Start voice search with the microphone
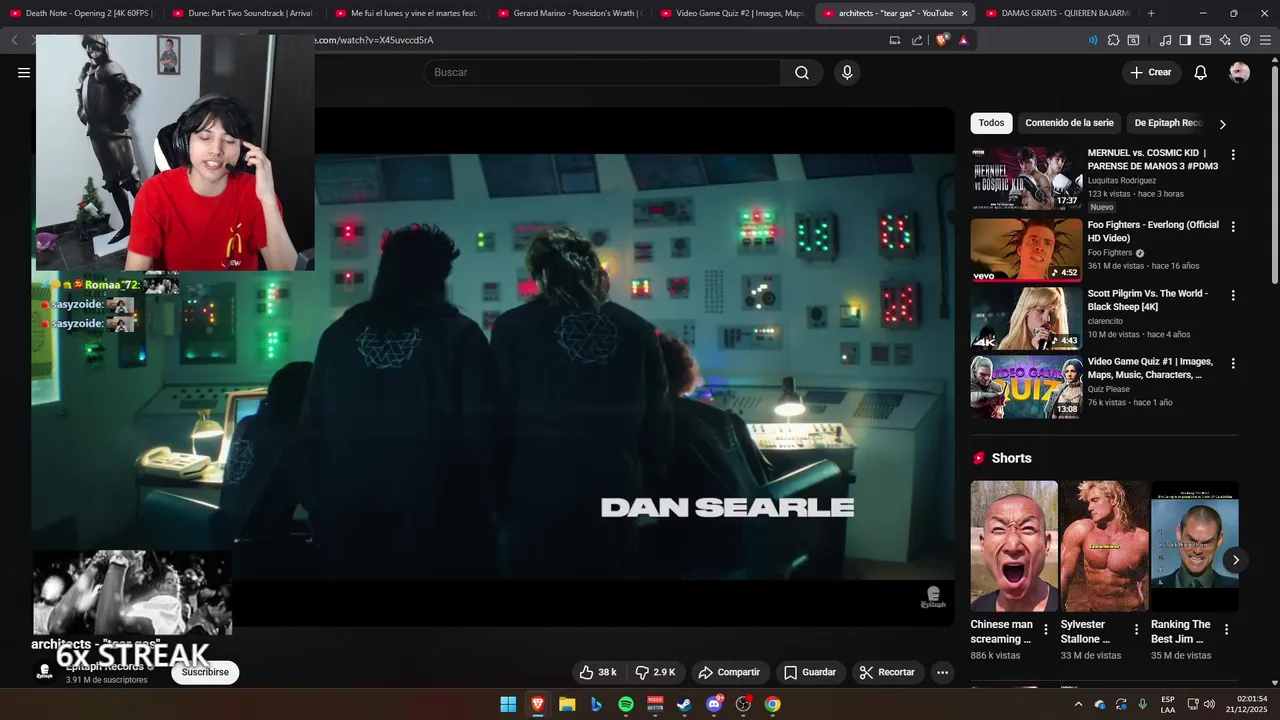This screenshot has height=720, width=1280. pyautogui.click(x=847, y=72)
